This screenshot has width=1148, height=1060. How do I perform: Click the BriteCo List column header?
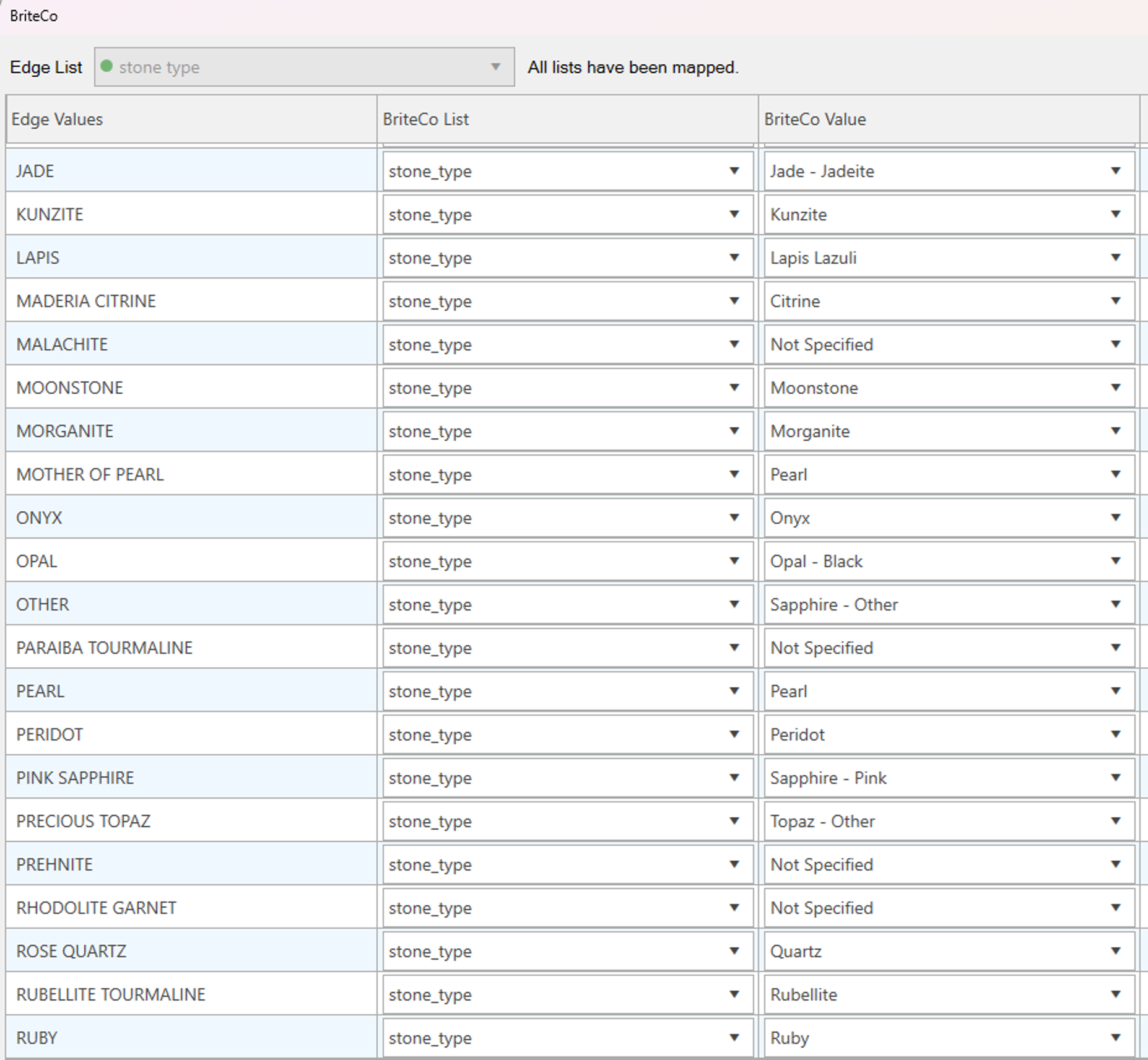point(567,119)
